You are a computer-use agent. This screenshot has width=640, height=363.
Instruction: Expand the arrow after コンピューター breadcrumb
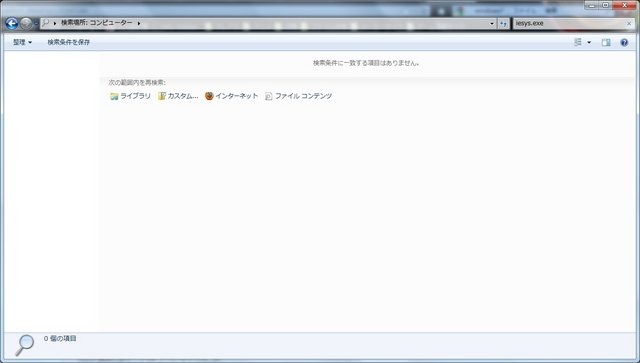pos(139,23)
